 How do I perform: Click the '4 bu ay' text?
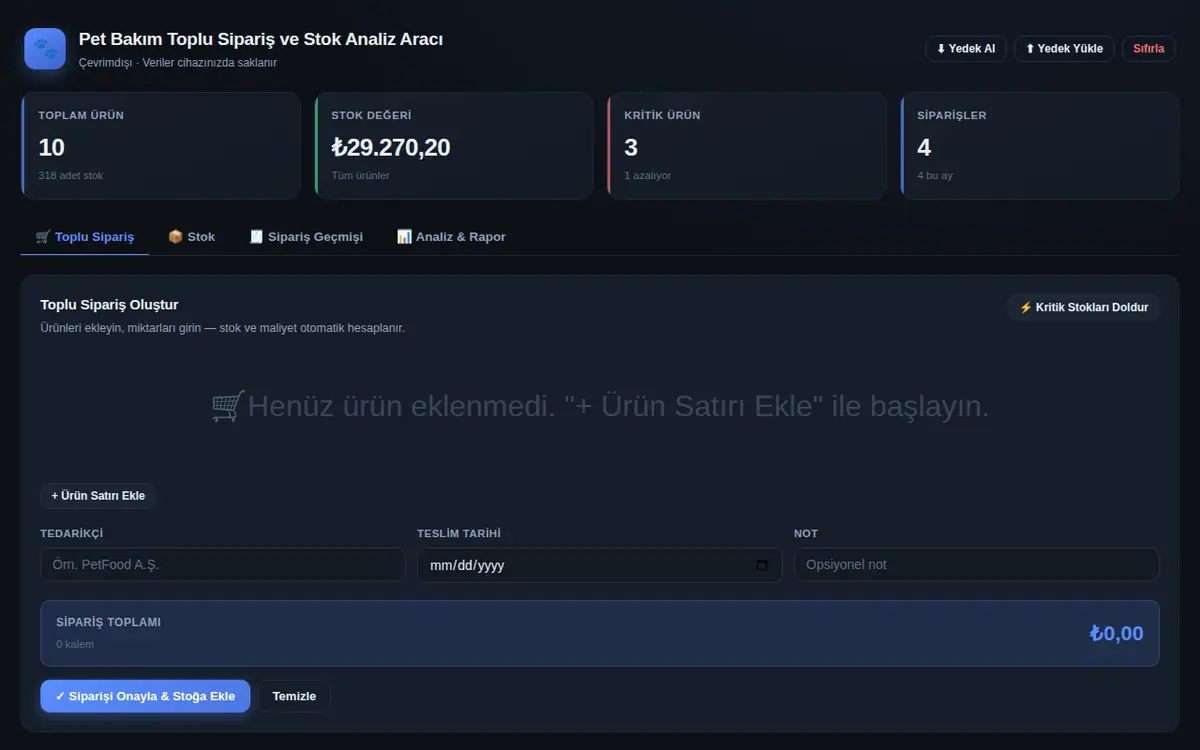[x=935, y=175]
